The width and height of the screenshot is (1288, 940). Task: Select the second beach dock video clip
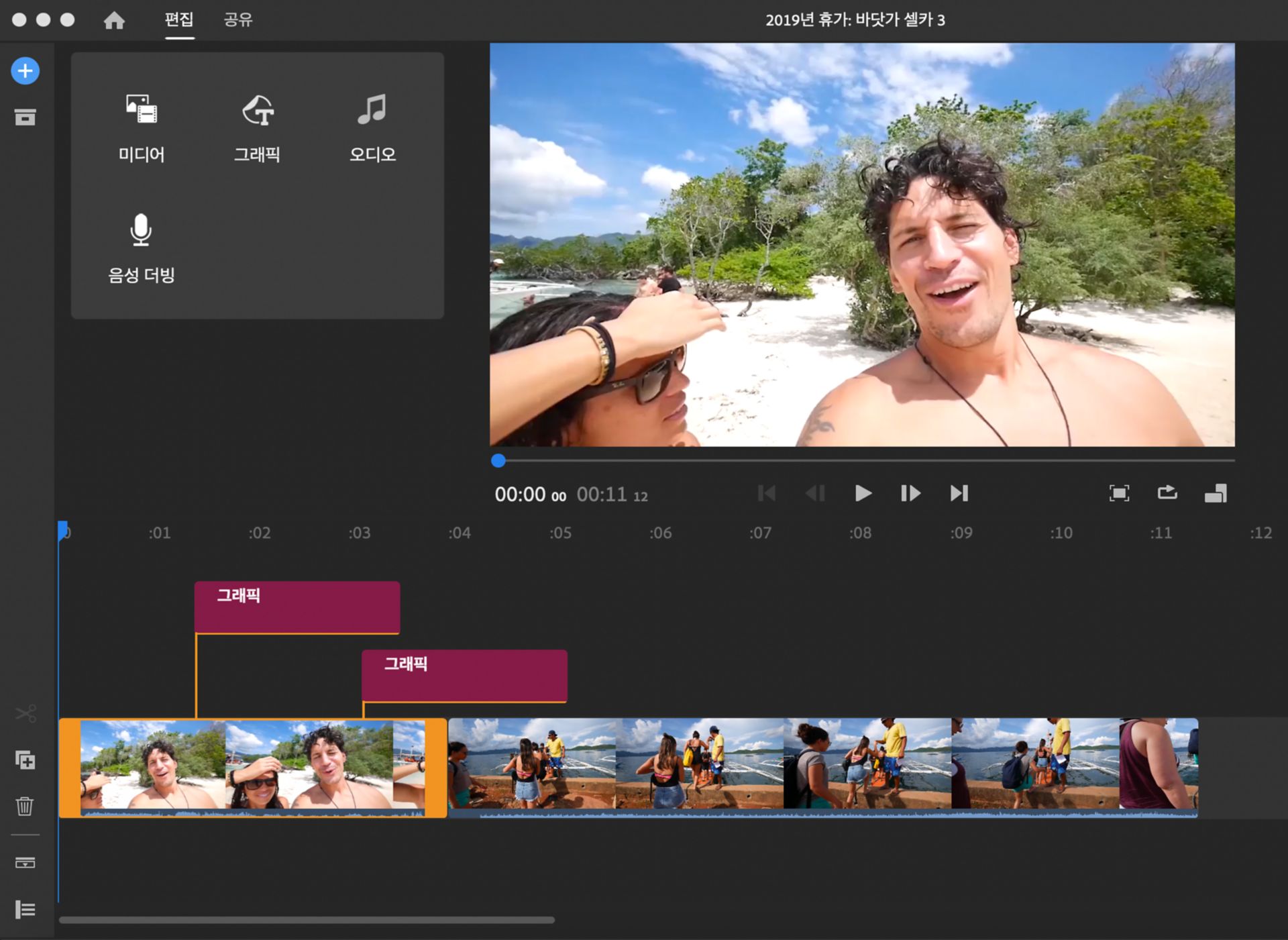point(822,766)
